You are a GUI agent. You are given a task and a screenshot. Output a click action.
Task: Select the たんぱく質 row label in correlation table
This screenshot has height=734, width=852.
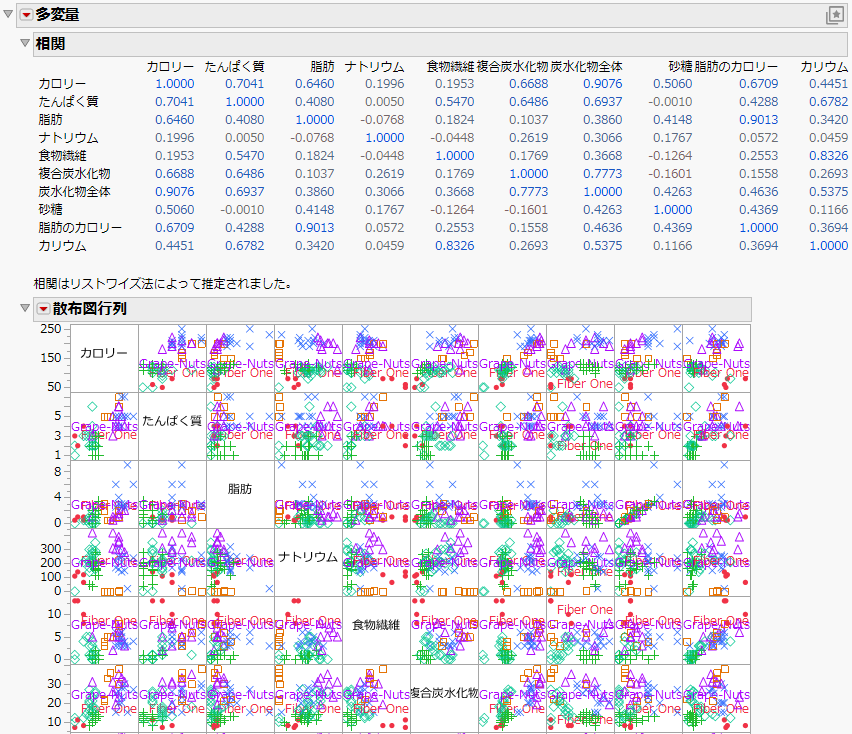pyautogui.click(x=68, y=102)
